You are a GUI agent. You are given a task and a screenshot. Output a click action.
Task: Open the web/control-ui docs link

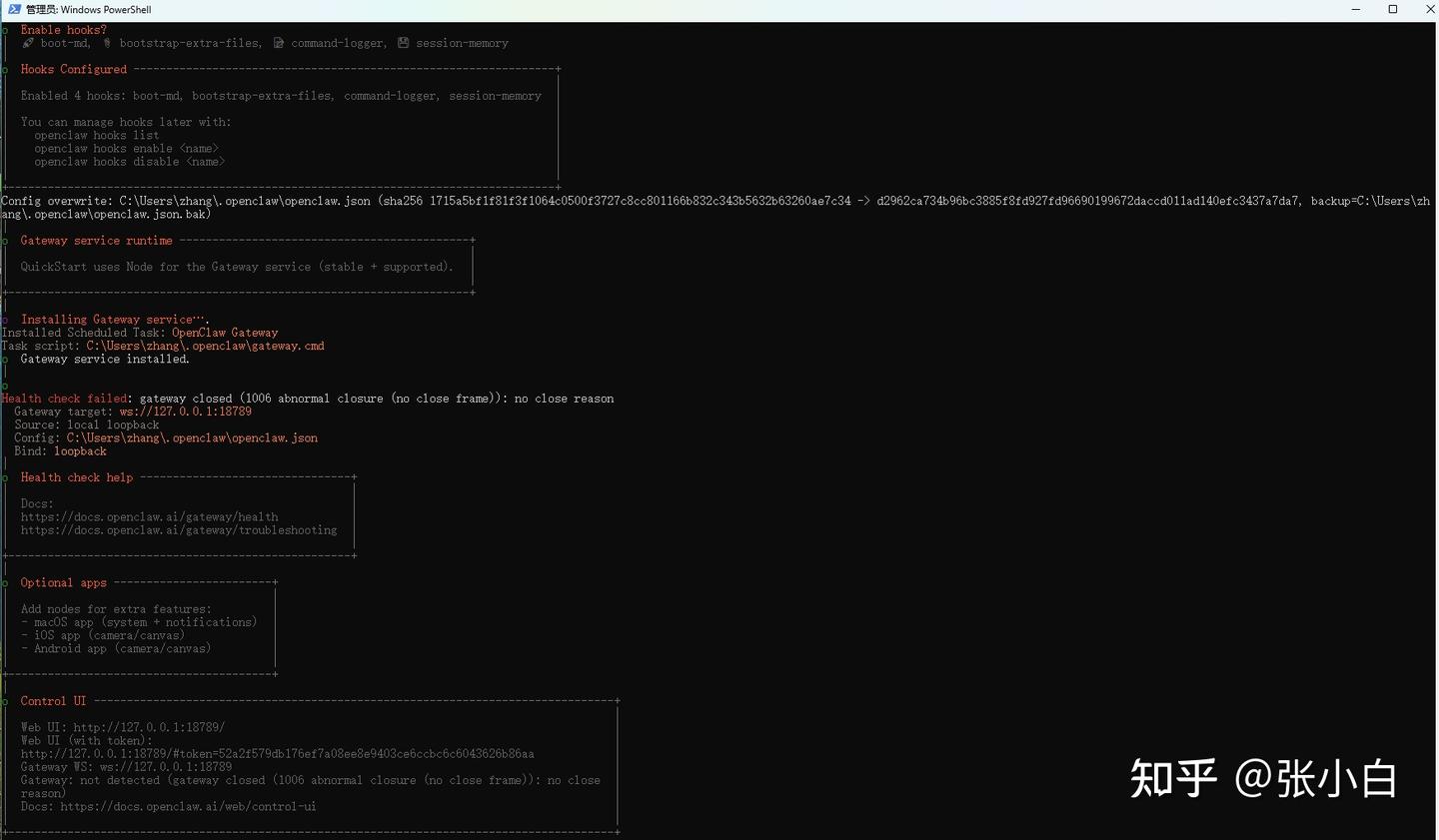click(x=188, y=807)
